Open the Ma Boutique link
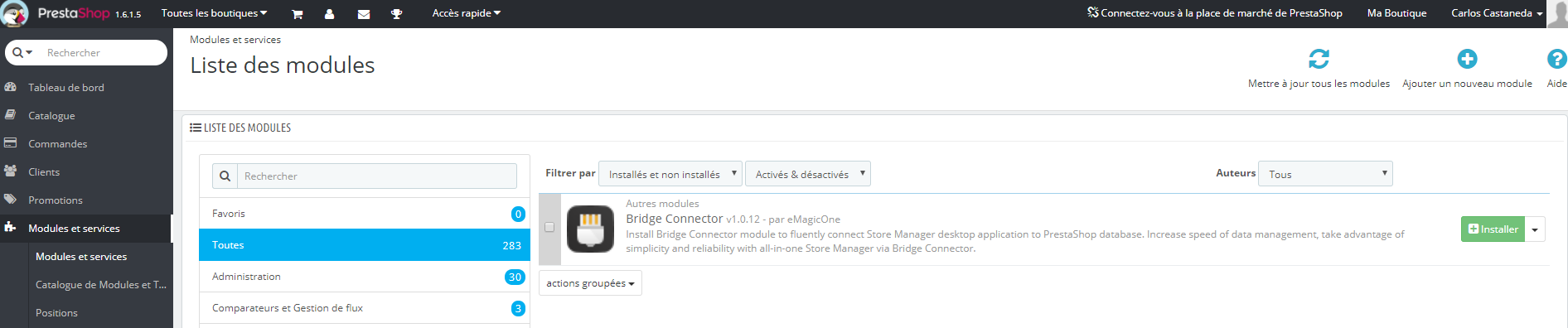Viewport: 1568px width, 328px height. [x=1396, y=13]
